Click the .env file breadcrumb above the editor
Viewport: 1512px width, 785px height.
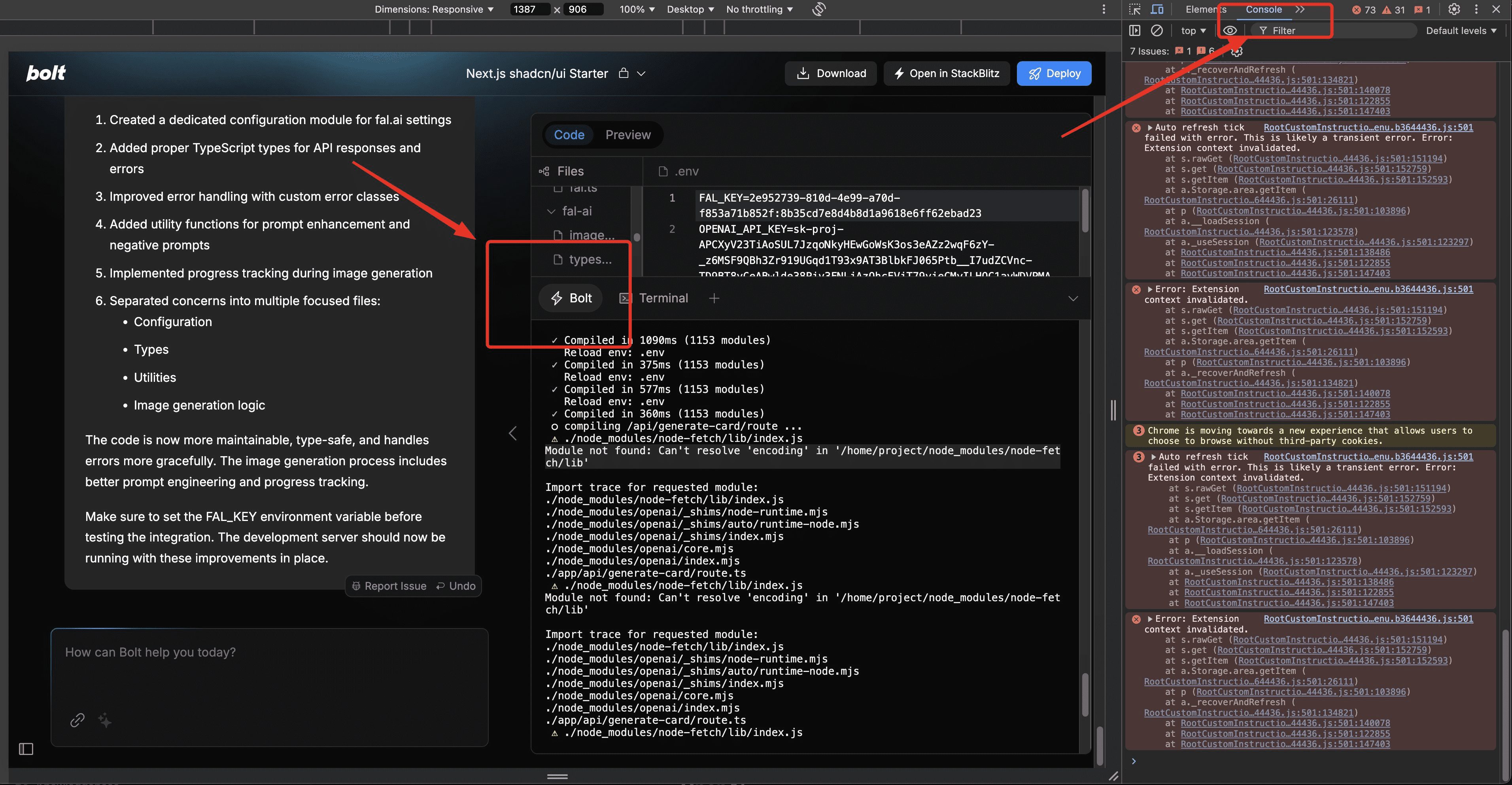679,171
